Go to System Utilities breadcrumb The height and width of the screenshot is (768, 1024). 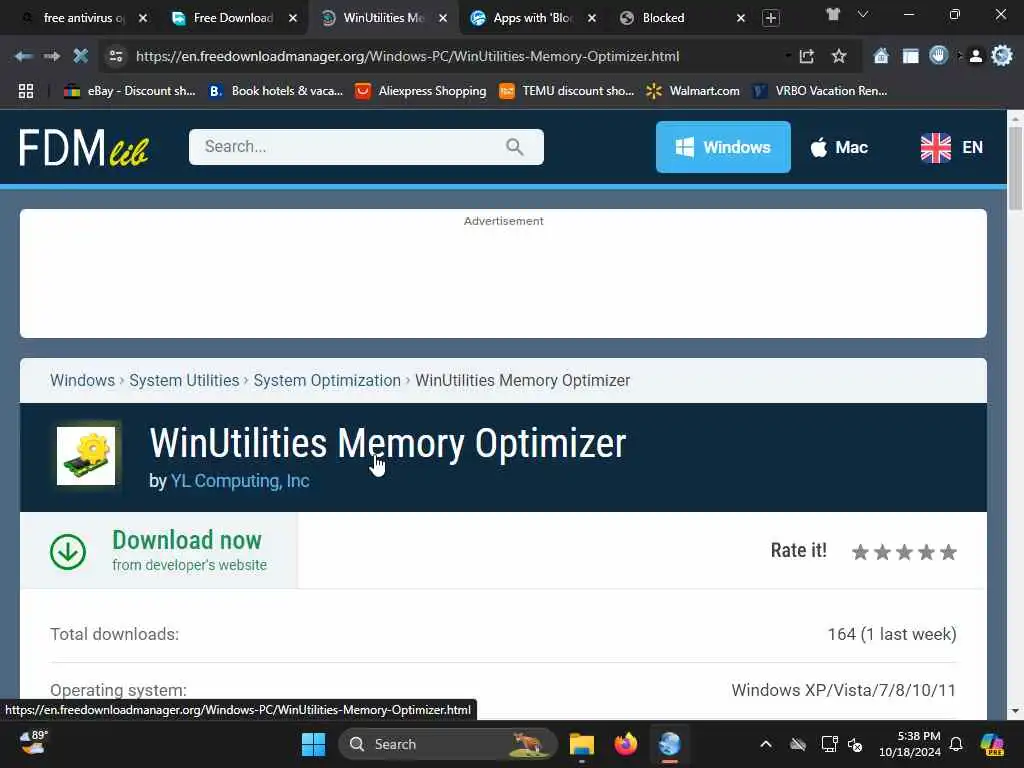tap(184, 380)
